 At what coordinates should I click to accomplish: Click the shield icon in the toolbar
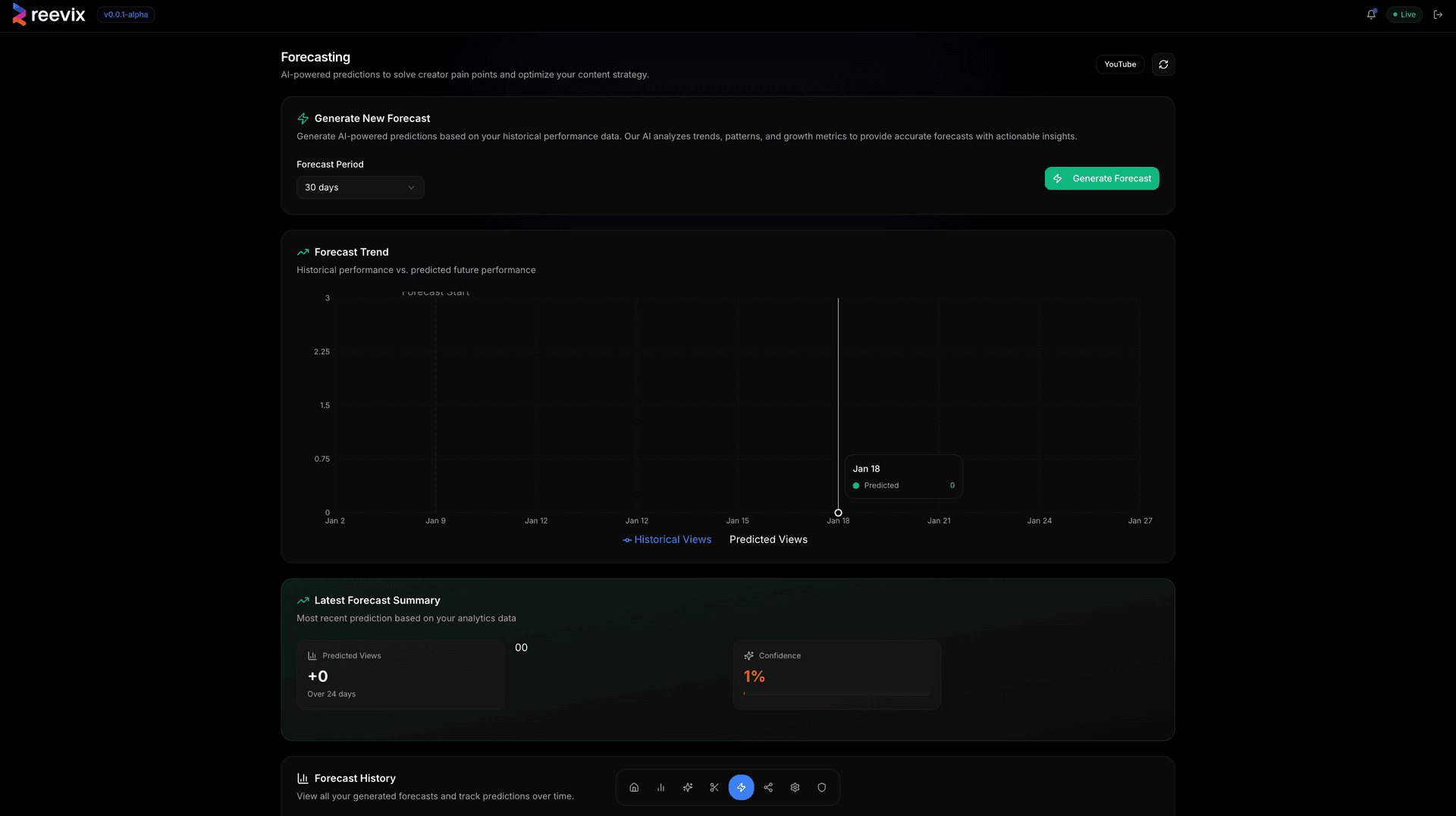click(822, 787)
